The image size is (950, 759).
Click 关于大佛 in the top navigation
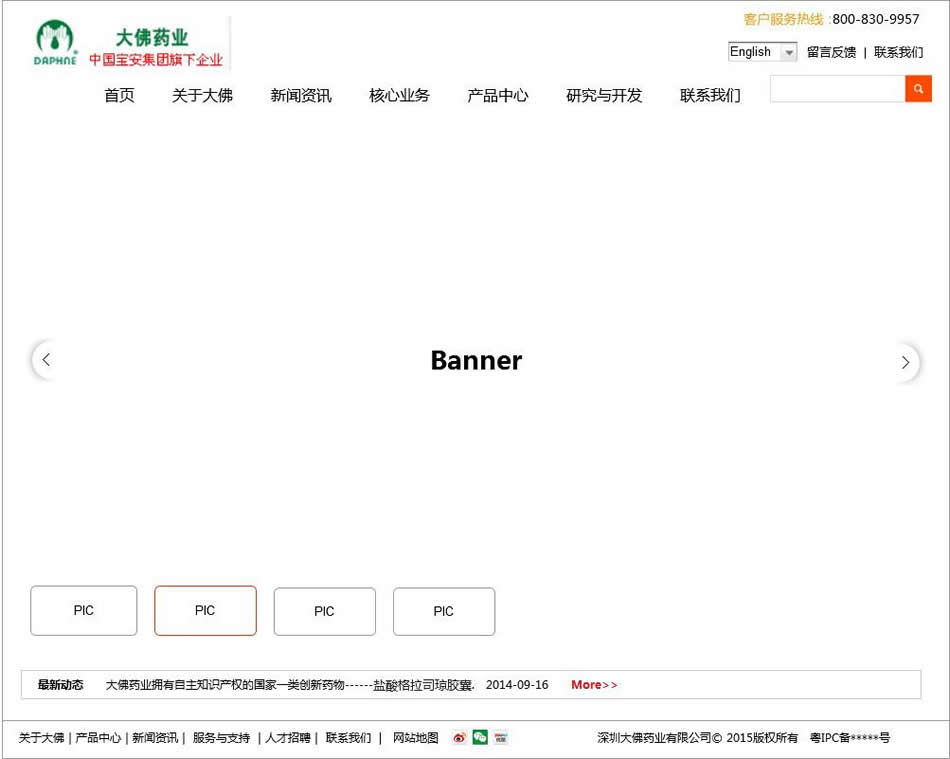pos(199,96)
